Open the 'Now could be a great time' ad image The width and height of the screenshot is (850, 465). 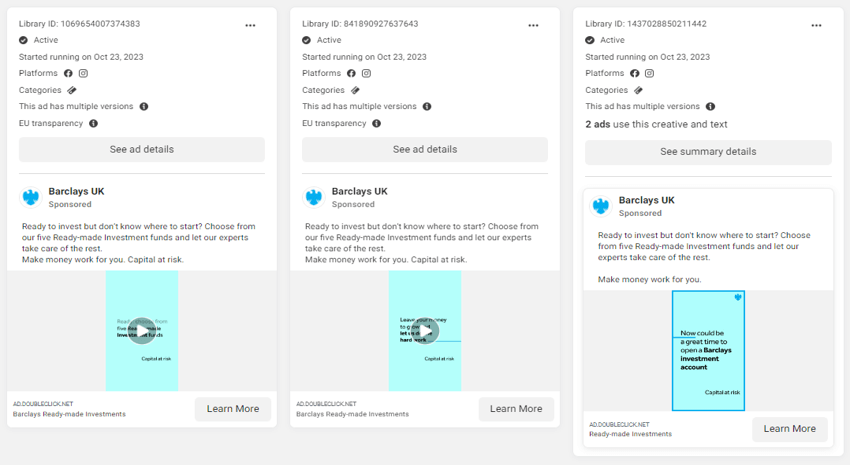(708, 351)
